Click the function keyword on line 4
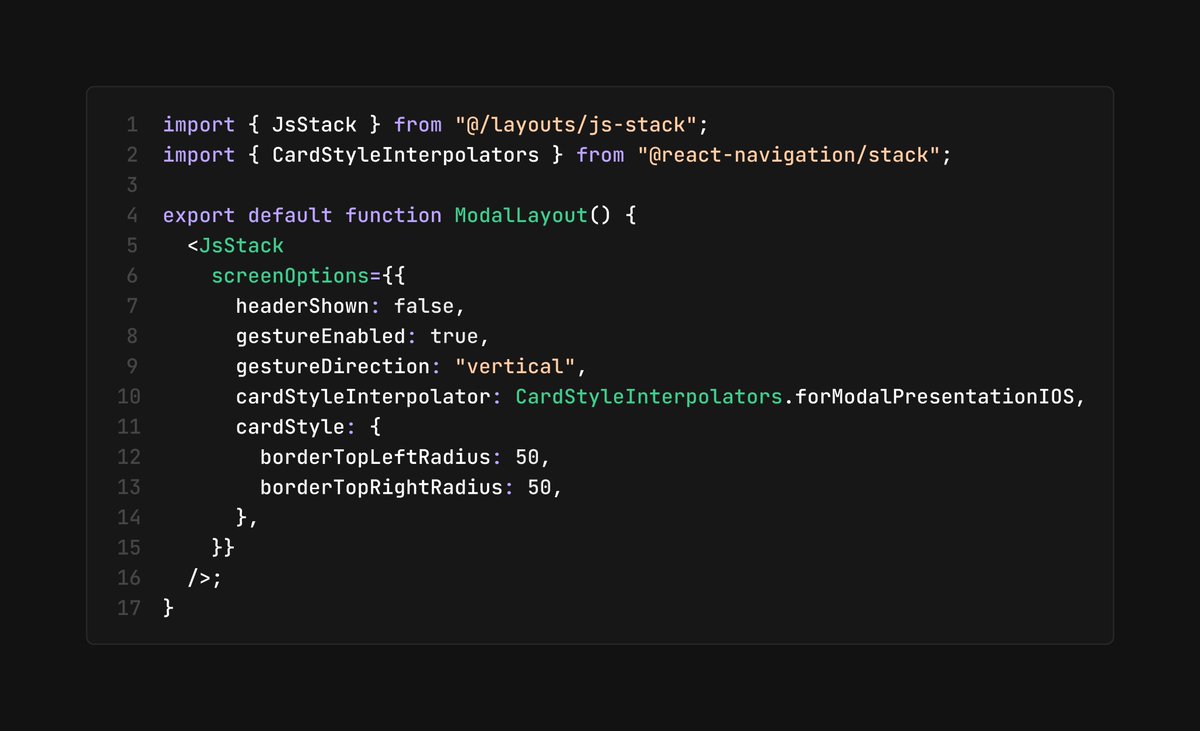 pos(393,215)
